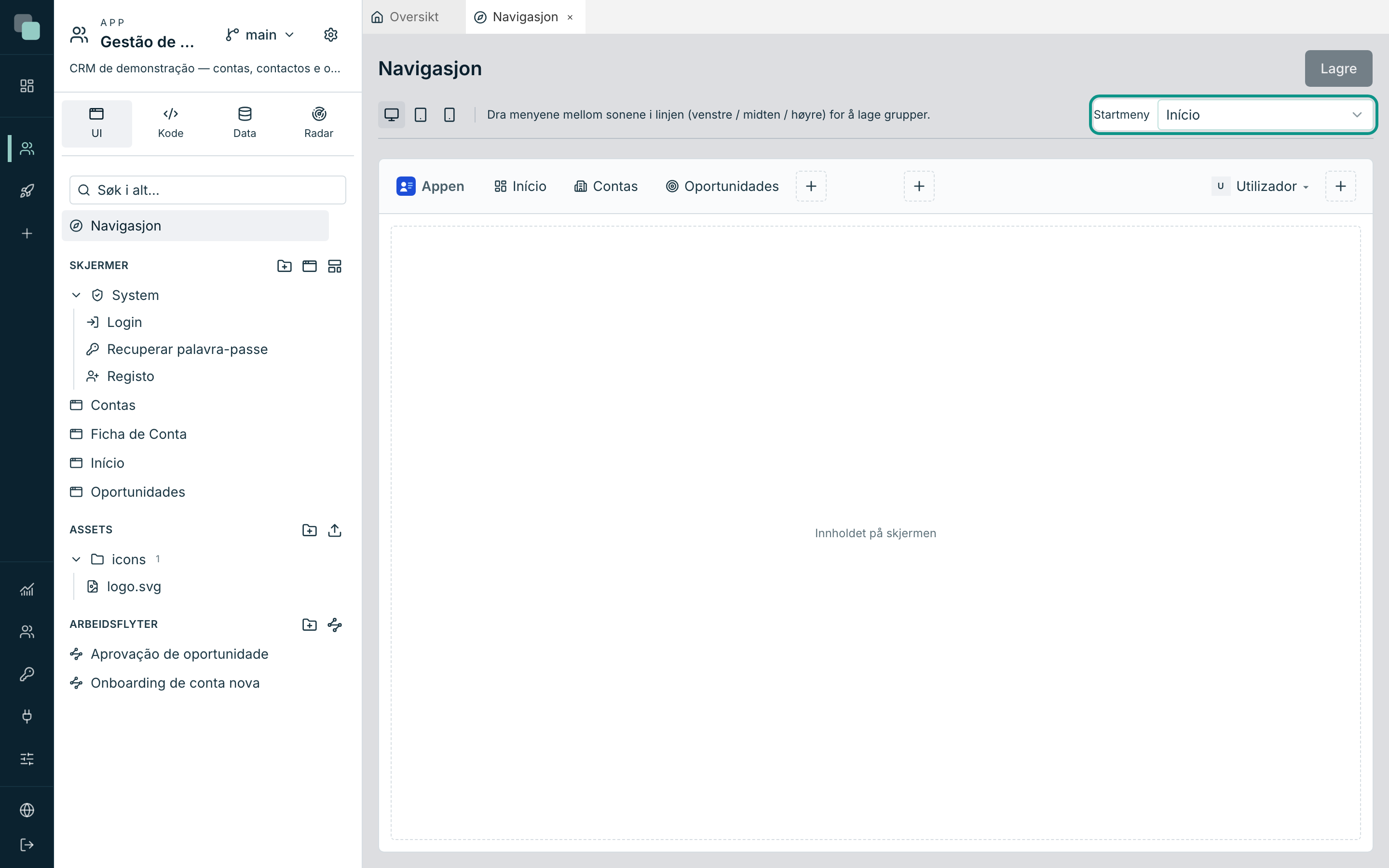
Task: Click the Lagre button
Action: click(1338, 68)
